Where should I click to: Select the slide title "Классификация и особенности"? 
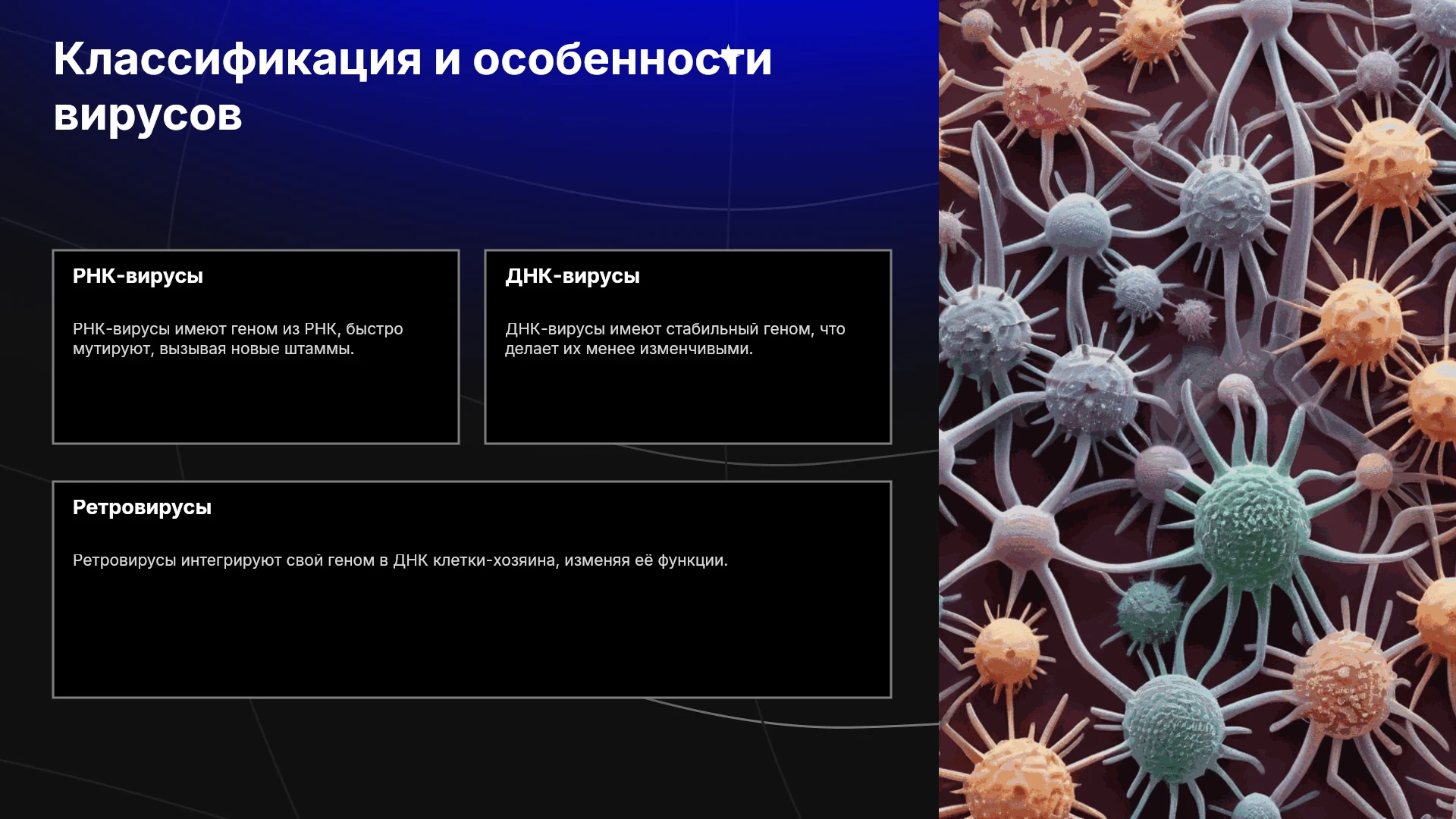pos(413,59)
